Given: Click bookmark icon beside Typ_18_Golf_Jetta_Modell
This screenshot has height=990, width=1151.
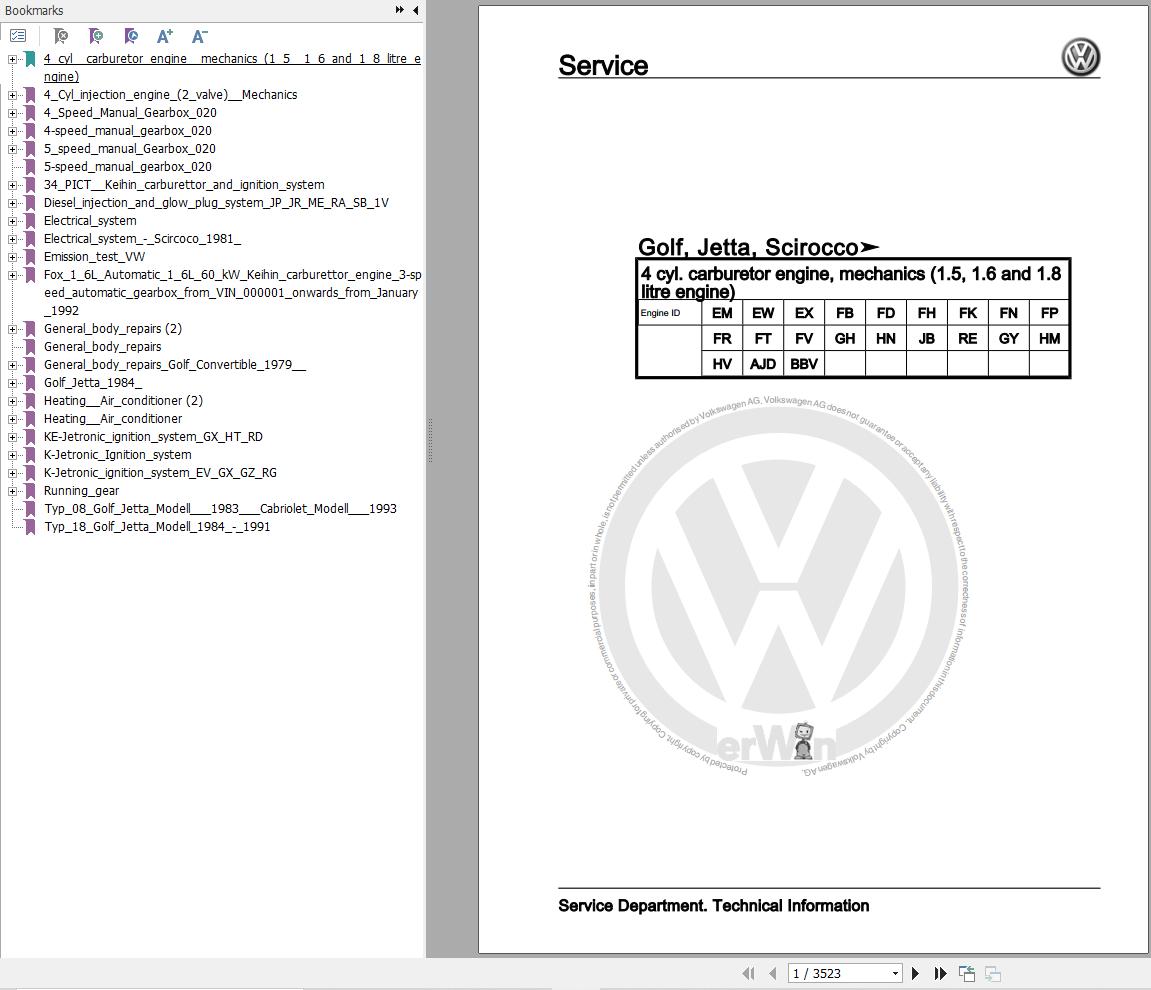Looking at the screenshot, I should click(30, 527).
